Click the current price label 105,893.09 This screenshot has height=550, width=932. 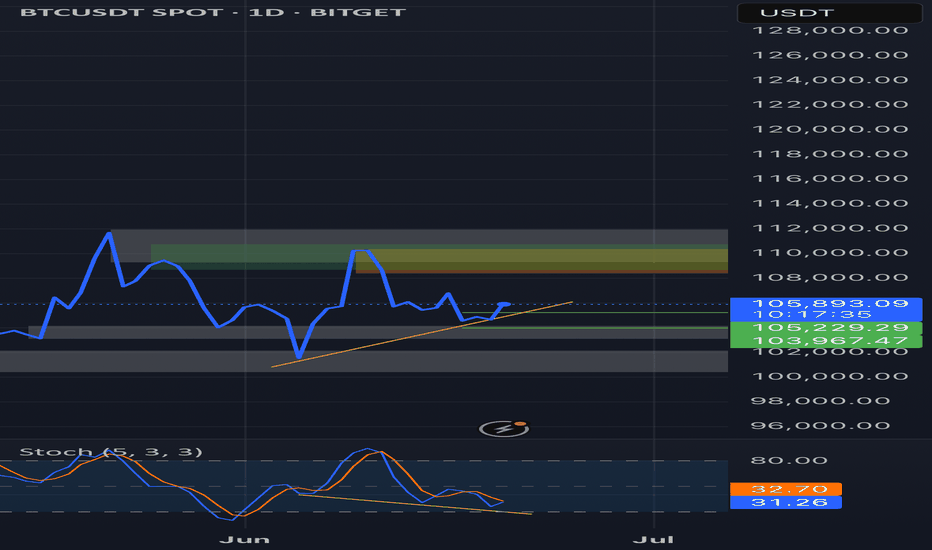tap(830, 303)
